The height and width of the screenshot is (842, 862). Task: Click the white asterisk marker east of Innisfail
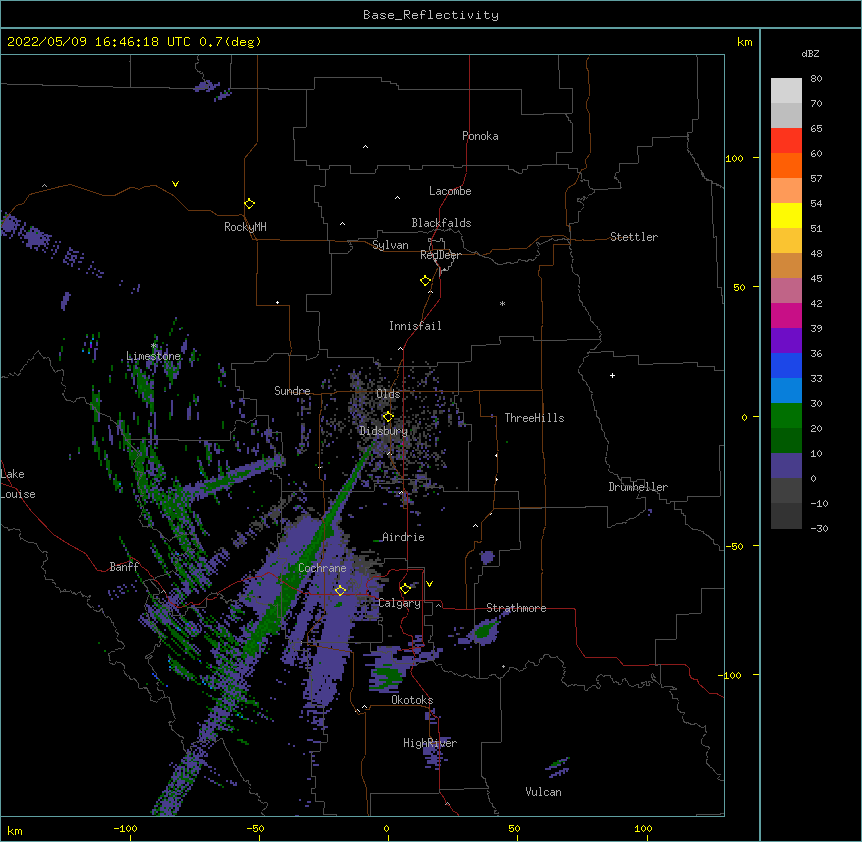[502, 304]
